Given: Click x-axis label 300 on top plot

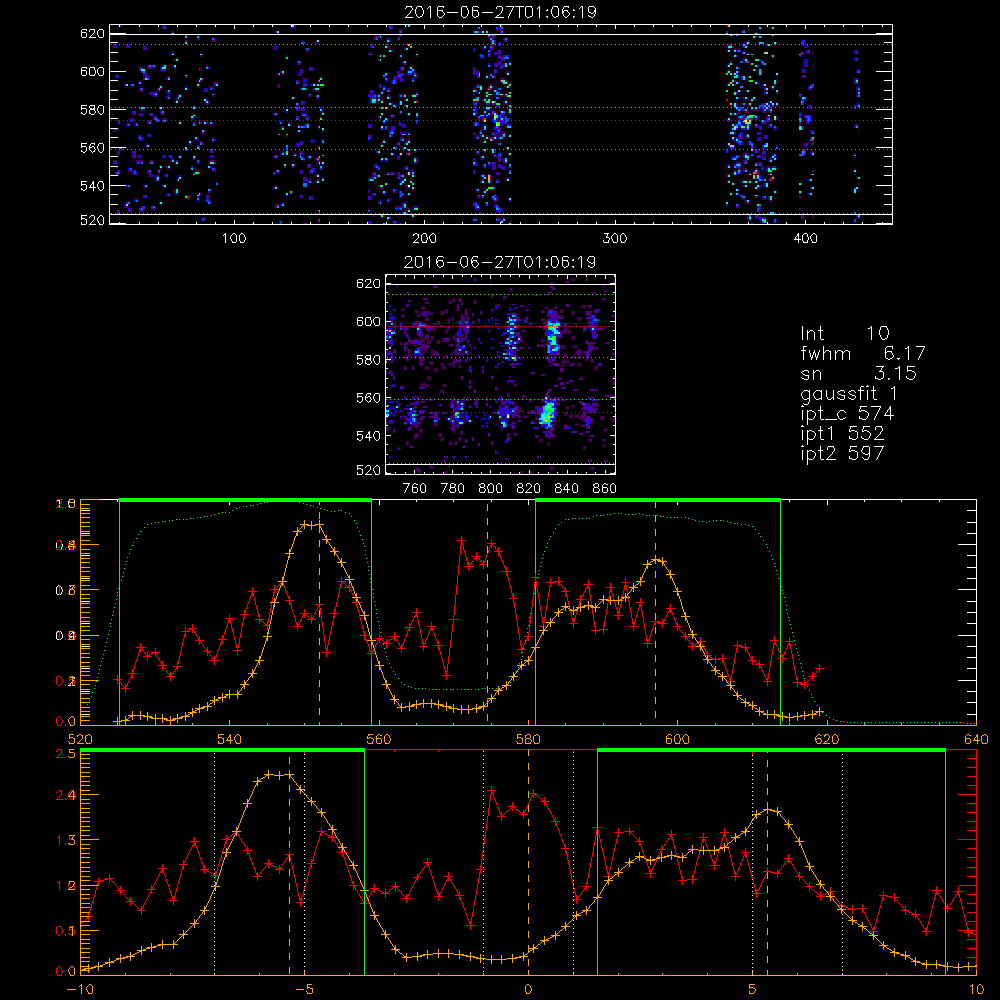Looking at the screenshot, I should pos(615,239).
